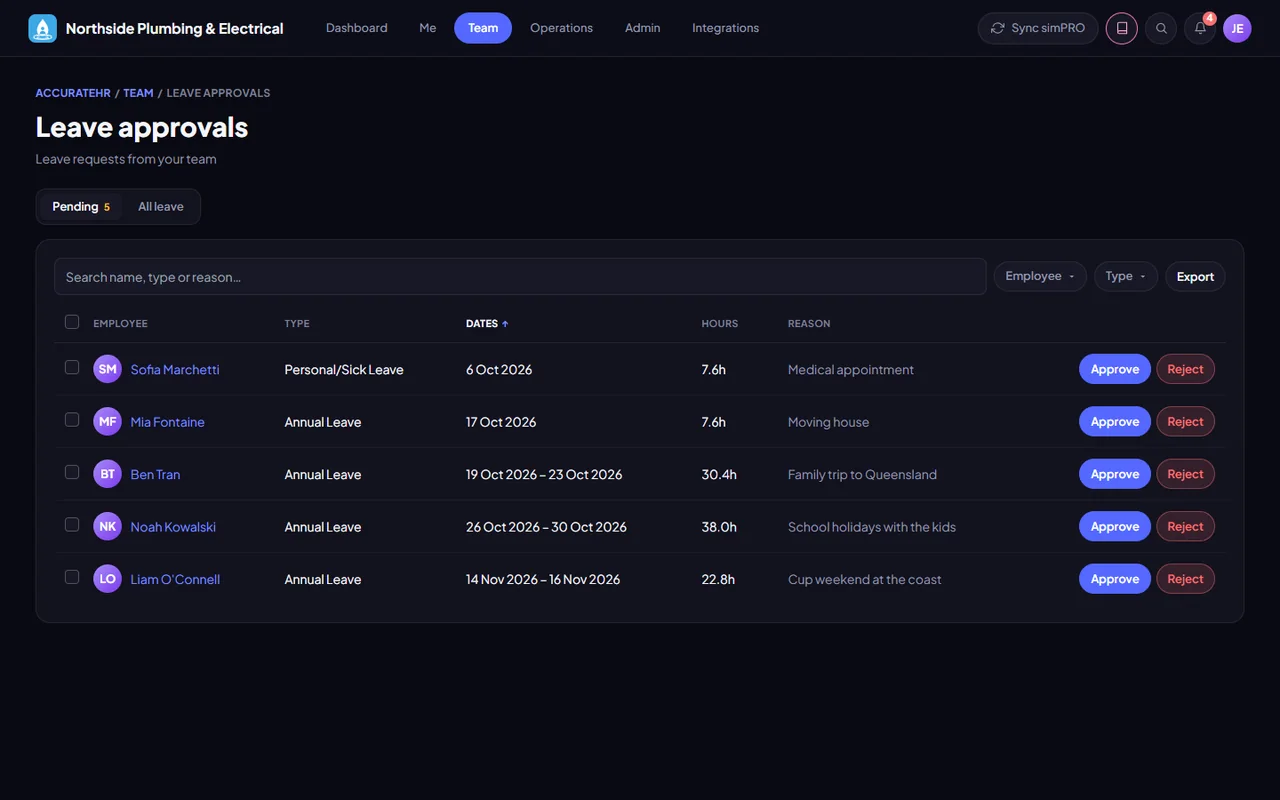
Task: Reject Mia Fontaine's leave request
Action: [1185, 422]
